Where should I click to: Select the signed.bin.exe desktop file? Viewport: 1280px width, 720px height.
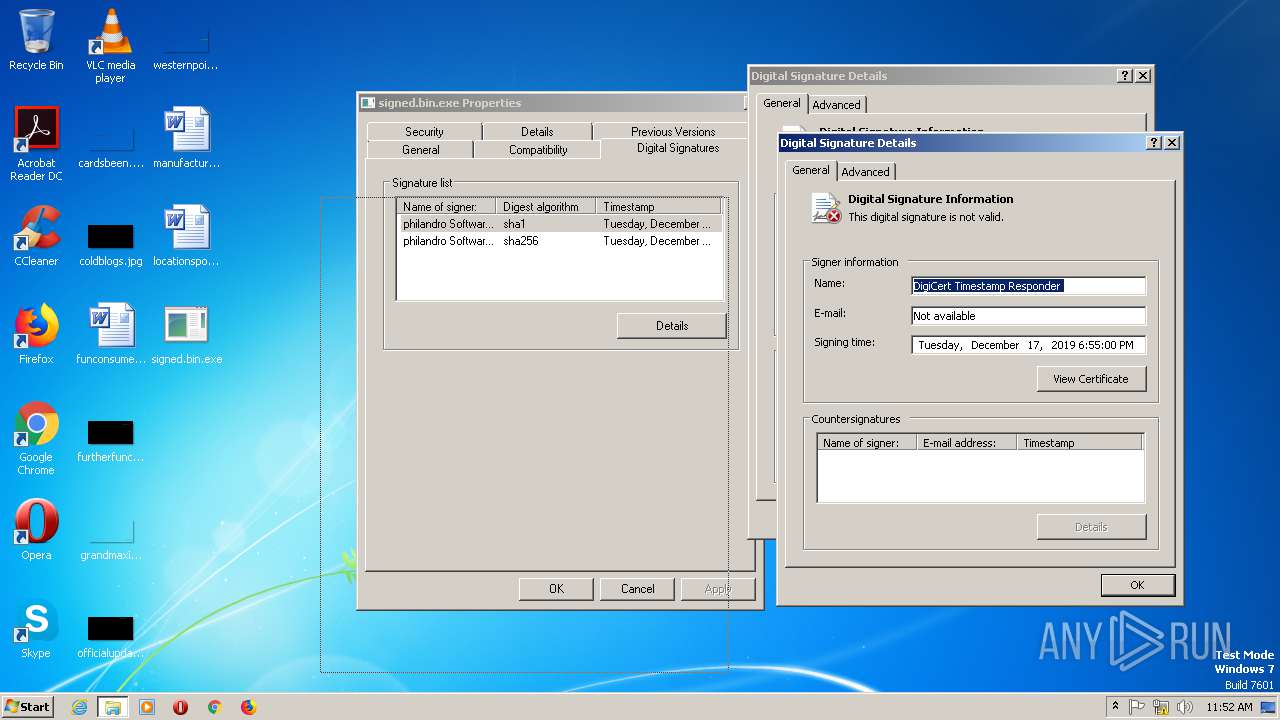(186, 334)
